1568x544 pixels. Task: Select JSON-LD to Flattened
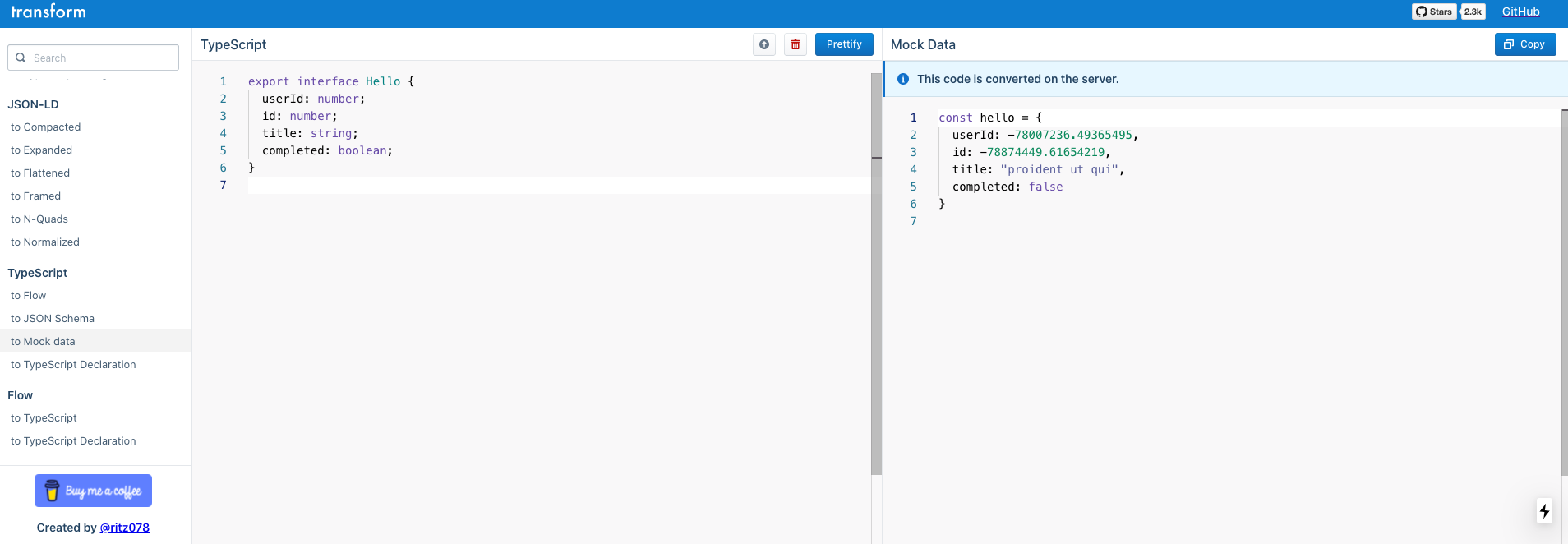pyautogui.click(x=40, y=173)
